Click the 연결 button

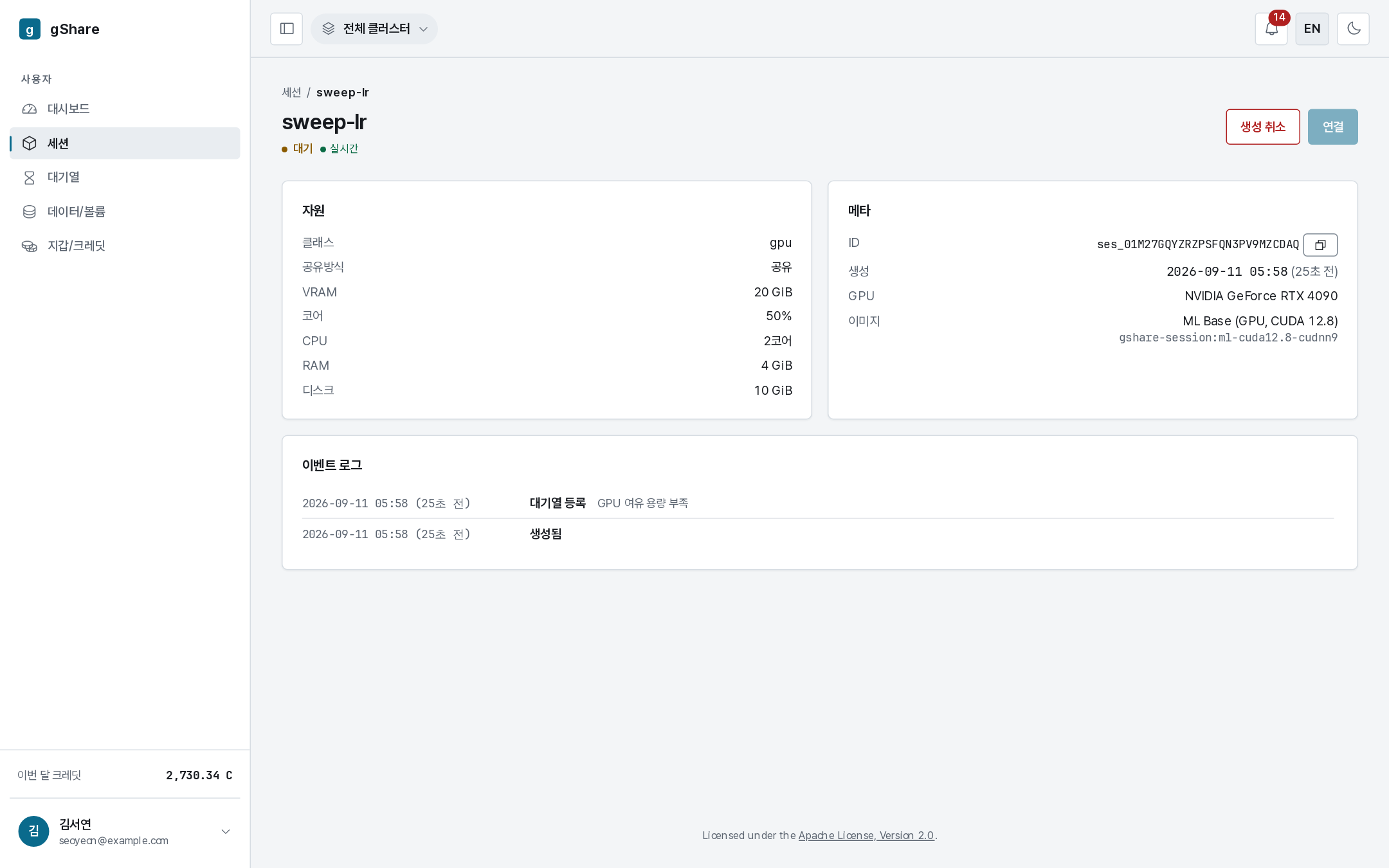coord(1332,127)
